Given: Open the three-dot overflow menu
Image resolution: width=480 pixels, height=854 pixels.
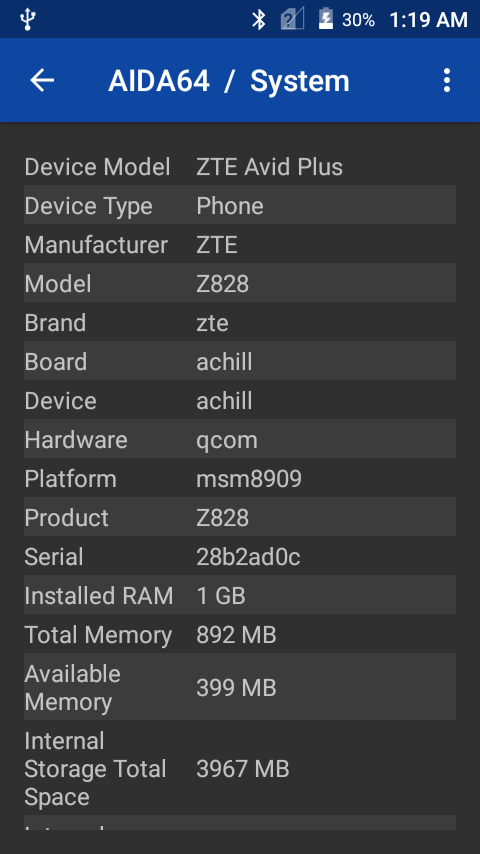Looking at the screenshot, I should tap(447, 80).
